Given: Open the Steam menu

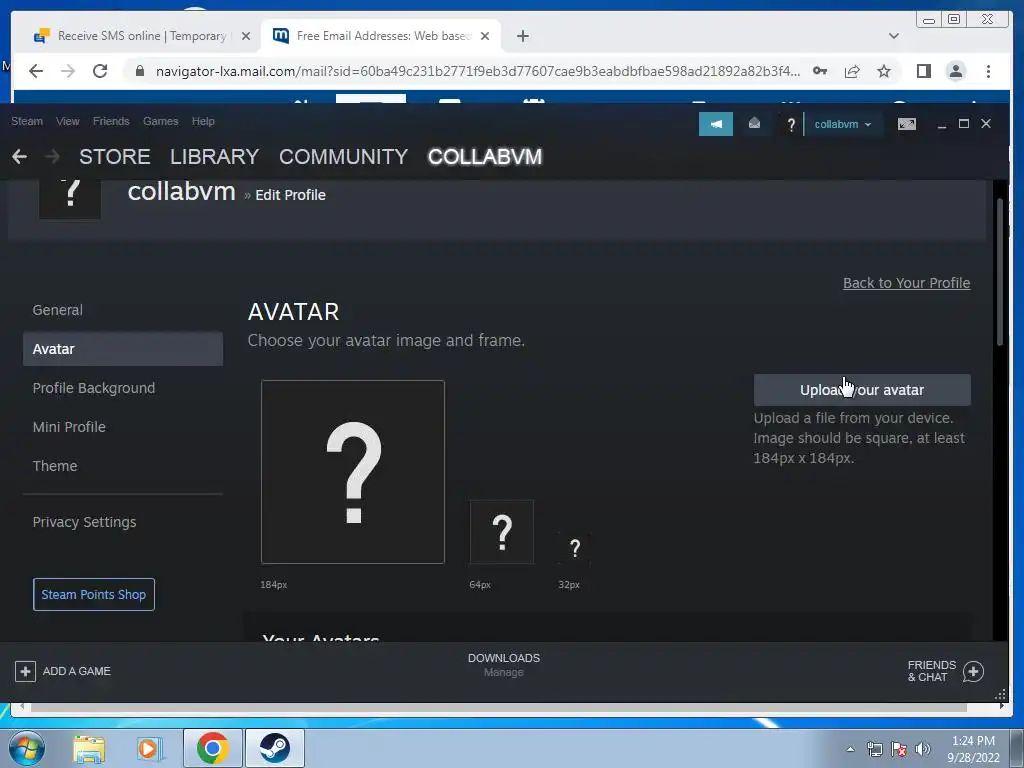Looking at the screenshot, I should coord(27,121).
